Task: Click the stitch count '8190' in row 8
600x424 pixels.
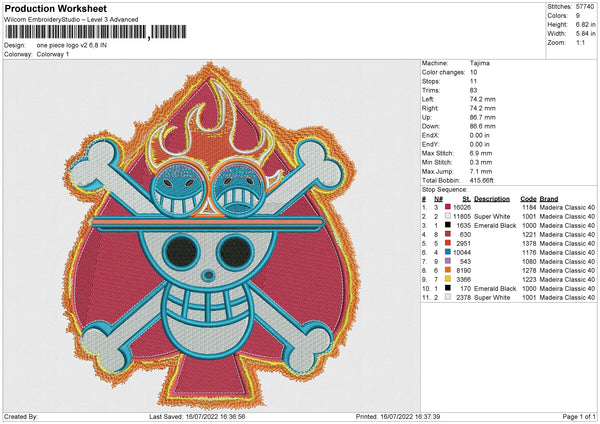Action: pyautogui.click(x=463, y=271)
